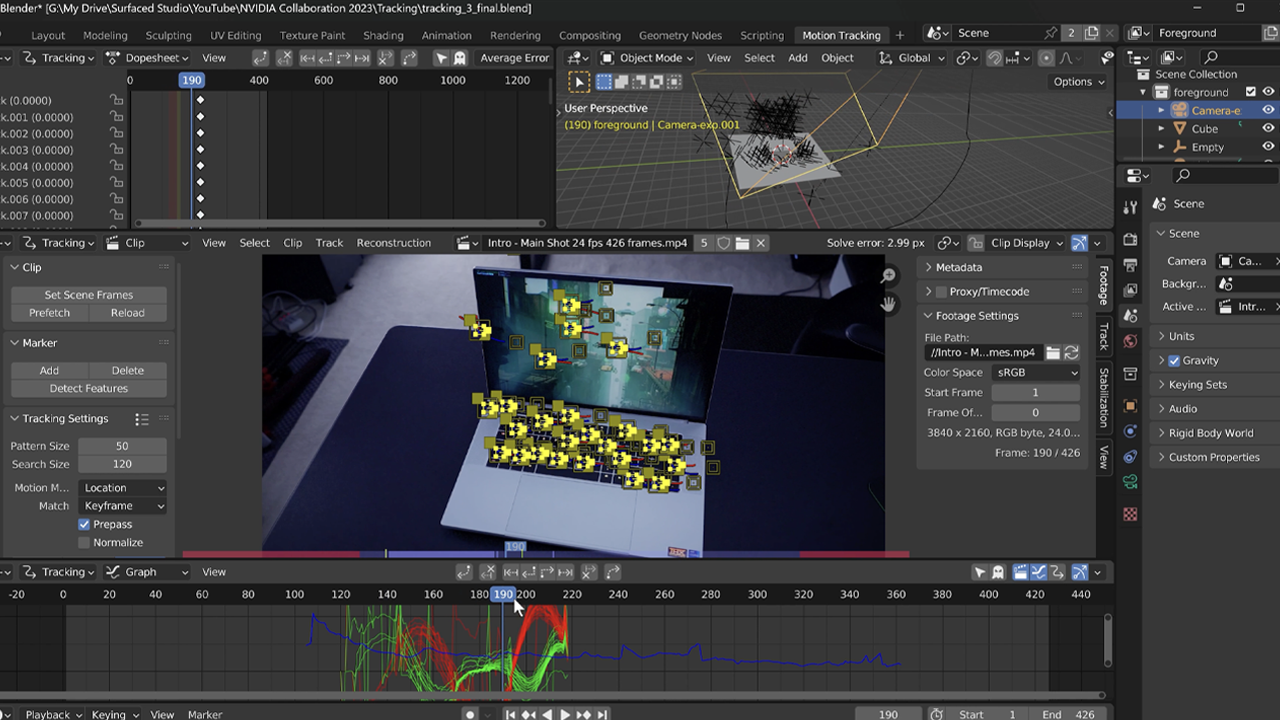
Task: Hide Cube object via eye icon
Action: pyautogui.click(x=1268, y=128)
